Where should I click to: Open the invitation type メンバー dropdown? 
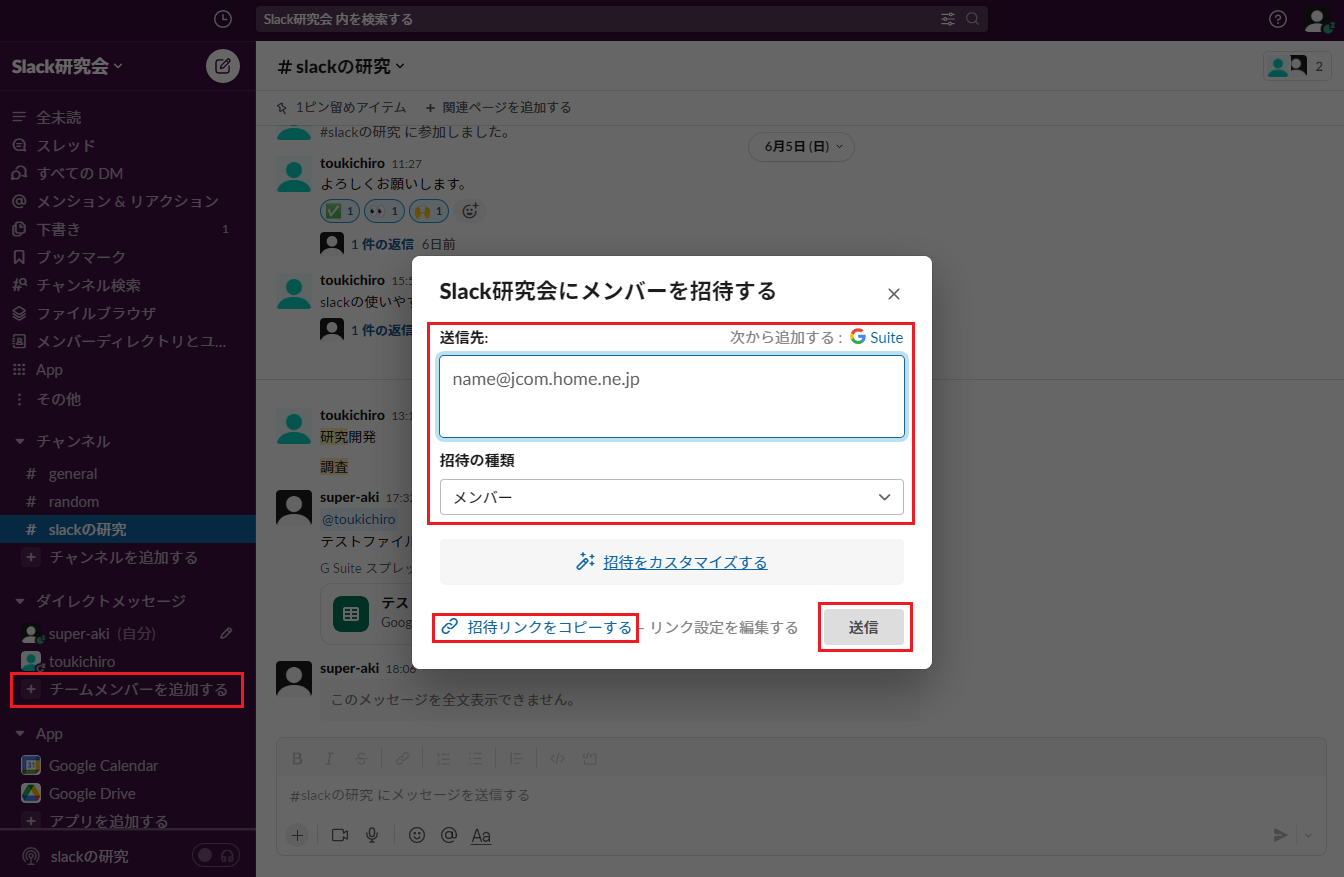point(671,497)
